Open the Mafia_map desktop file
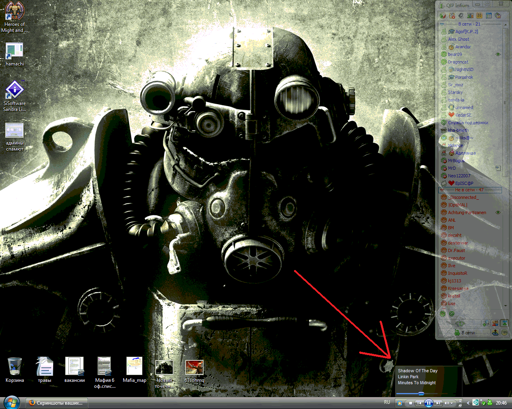 click(134, 369)
